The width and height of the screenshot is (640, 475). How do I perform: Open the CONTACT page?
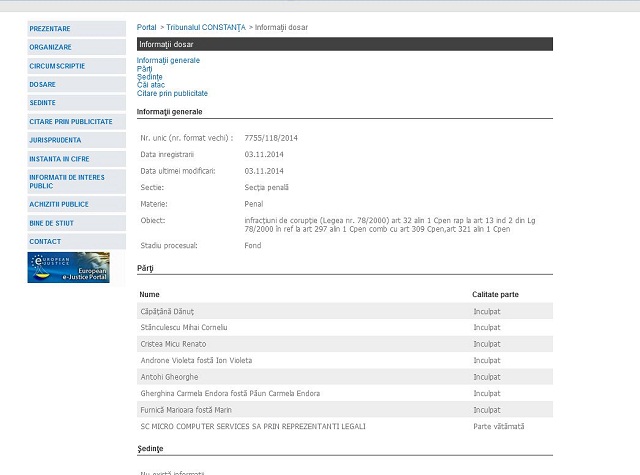click(46, 241)
